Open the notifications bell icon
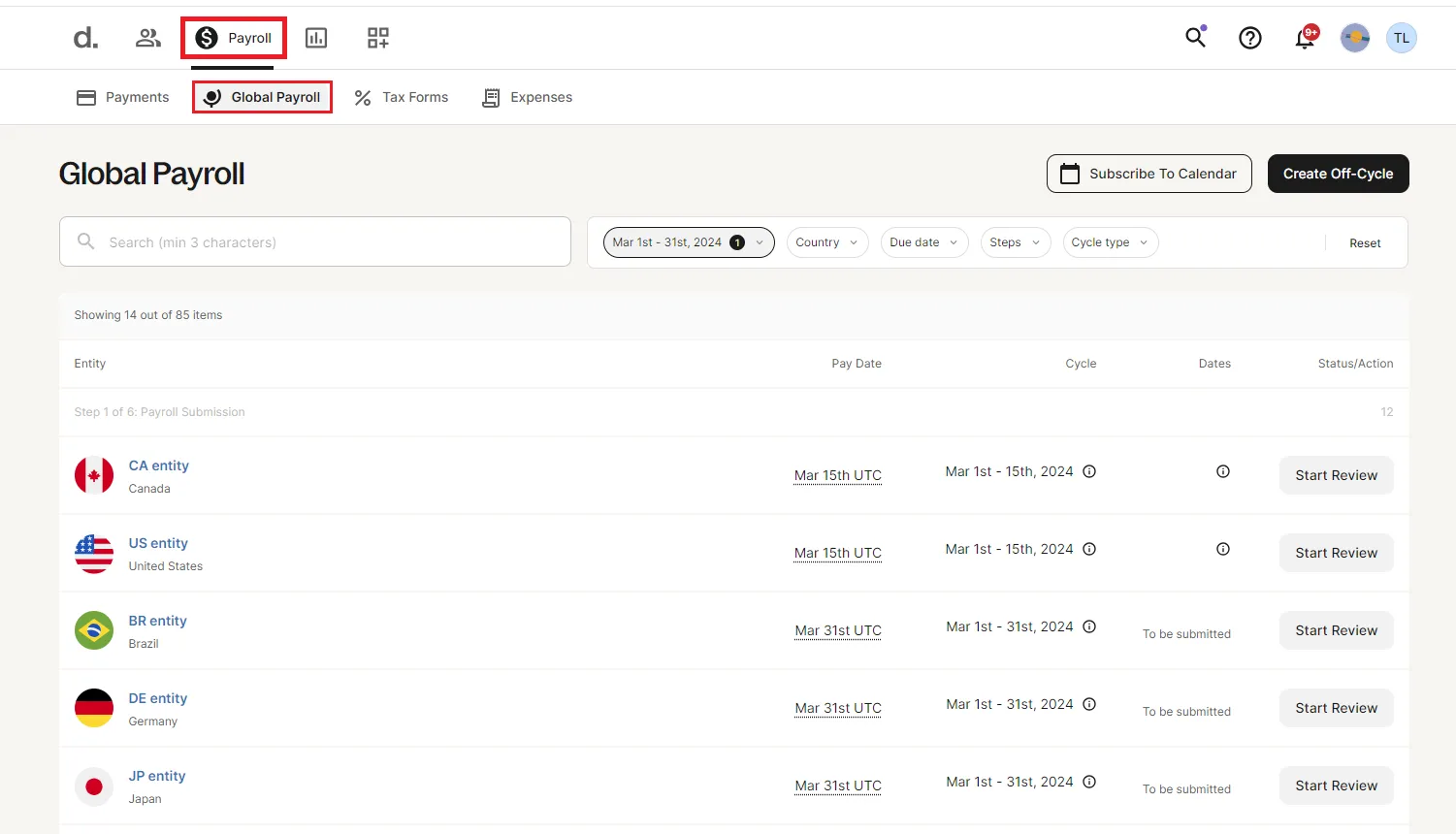 pos(1305,39)
